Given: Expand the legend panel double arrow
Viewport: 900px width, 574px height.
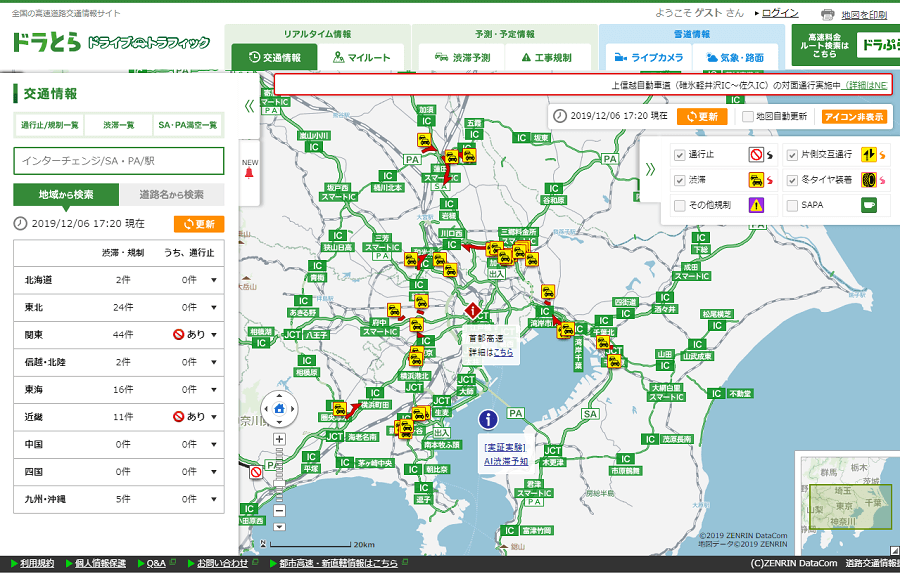Looking at the screenshot, I should (650, 169).
